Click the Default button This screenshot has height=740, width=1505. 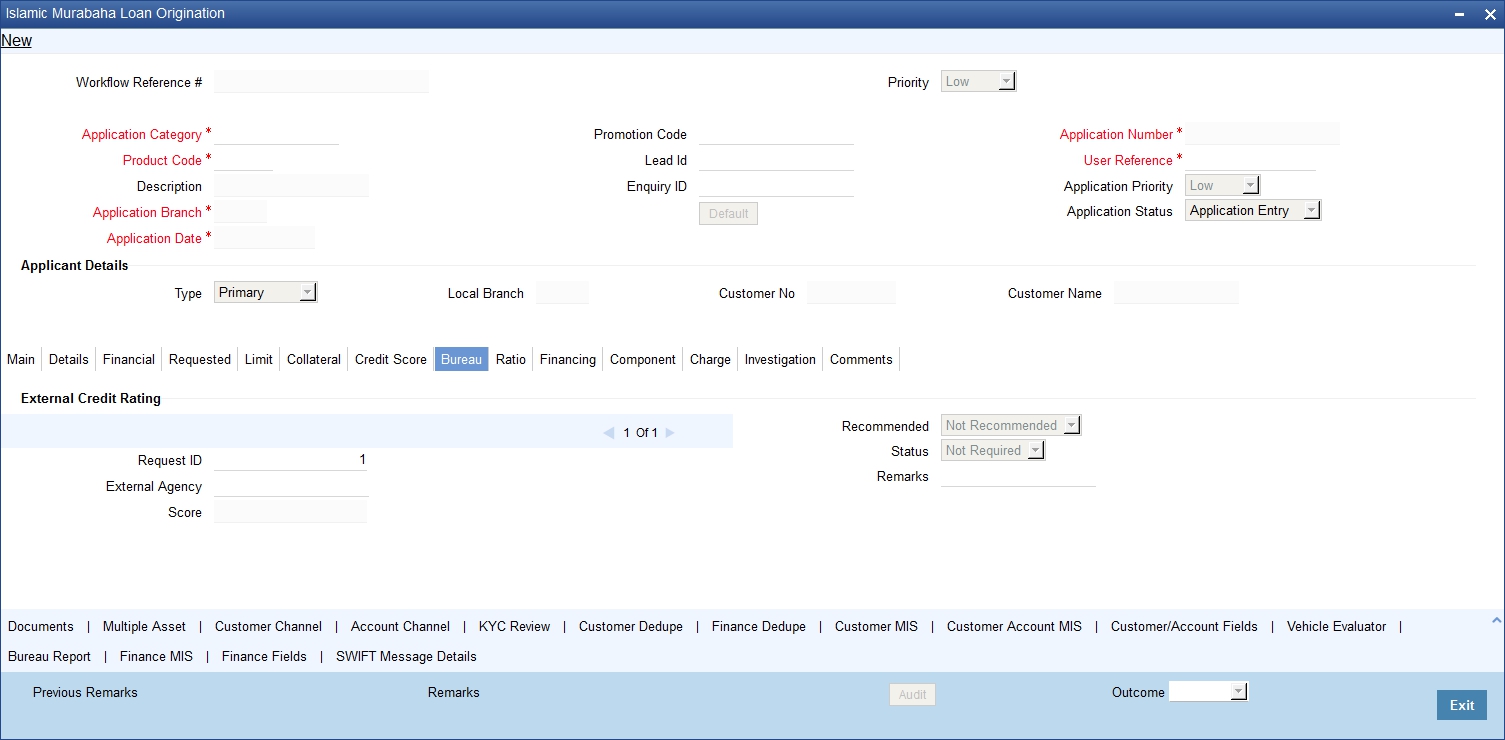click(728, 214)
